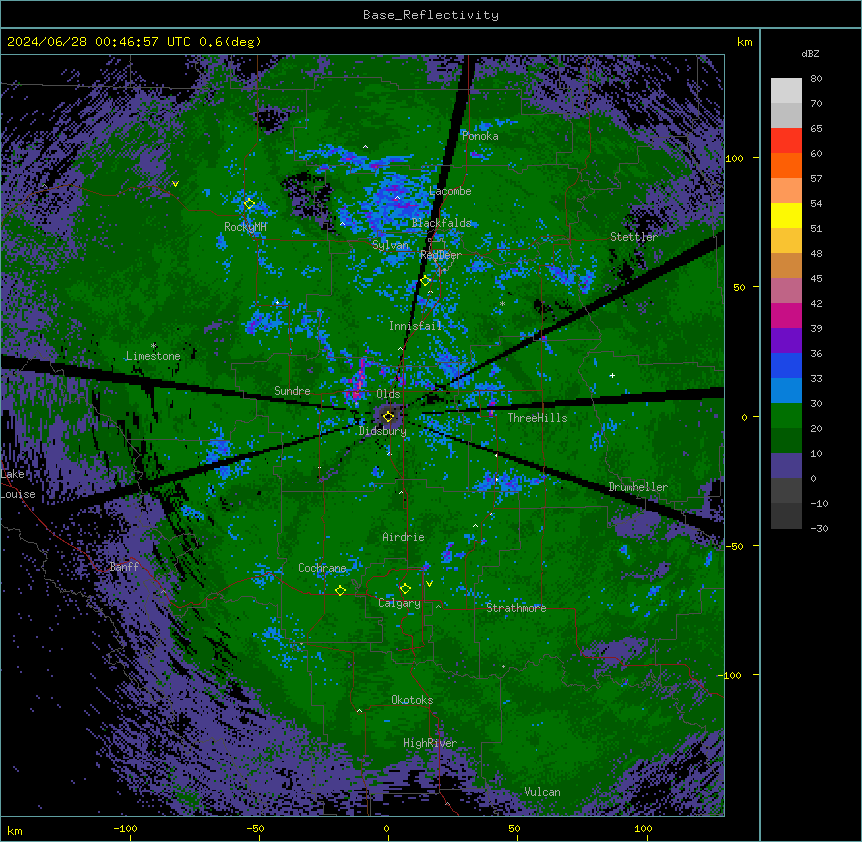
Task: Click the HighRiver label
Action: tap(430, 743)
